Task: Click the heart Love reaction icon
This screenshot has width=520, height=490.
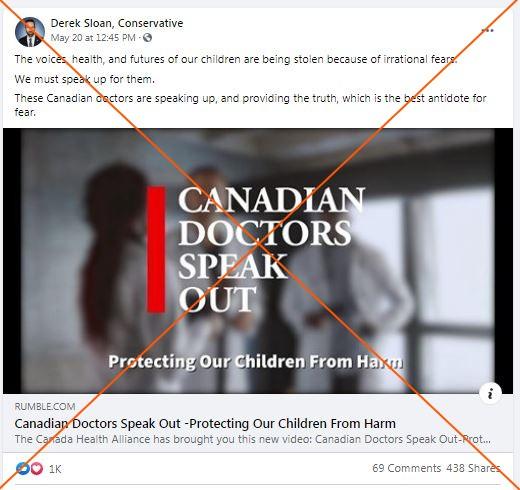Action: 37,469
